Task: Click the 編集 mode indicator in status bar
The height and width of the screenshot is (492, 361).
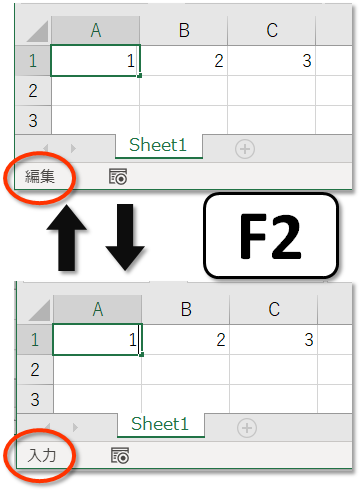Action: [40, 176]
